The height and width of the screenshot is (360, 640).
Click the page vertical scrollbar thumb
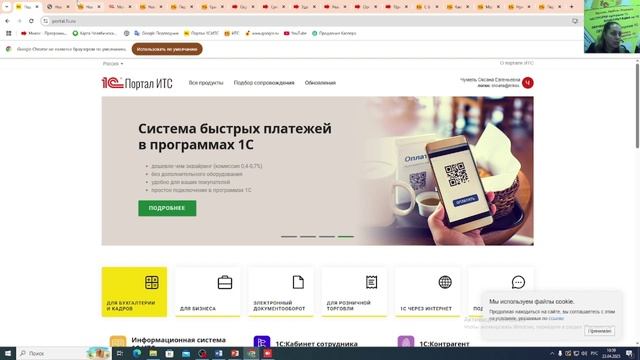[637, 105]
